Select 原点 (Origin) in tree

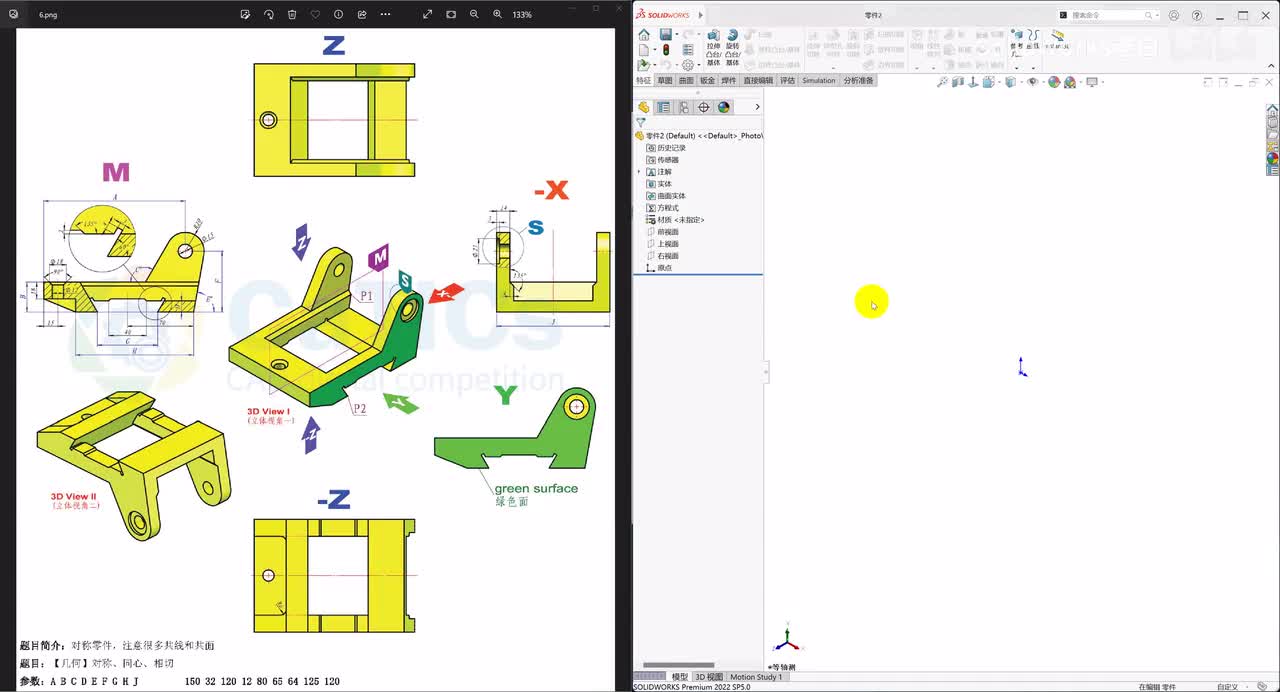click(x=659, y=268)
